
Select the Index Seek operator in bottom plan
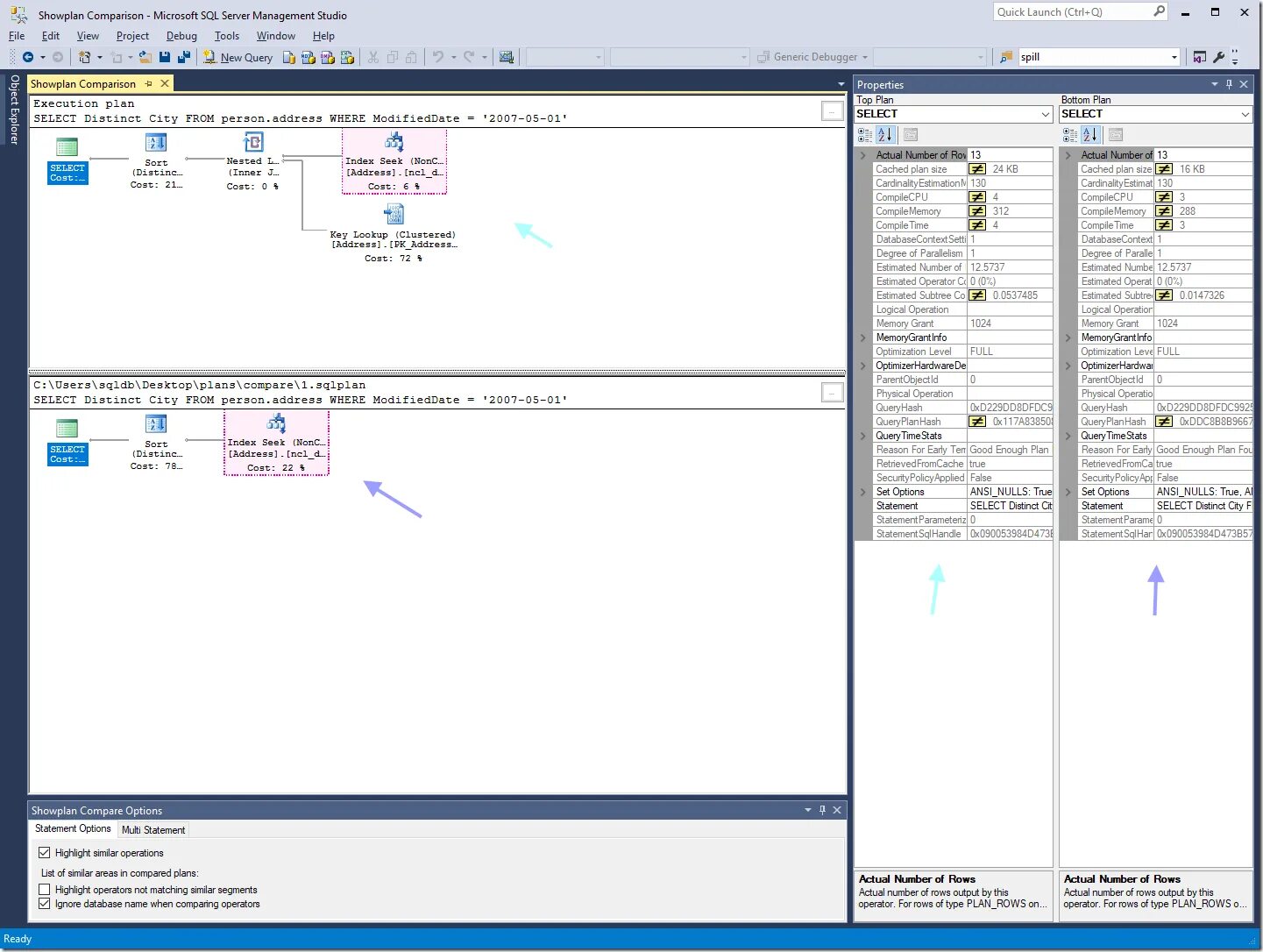(x=277, y=443)
